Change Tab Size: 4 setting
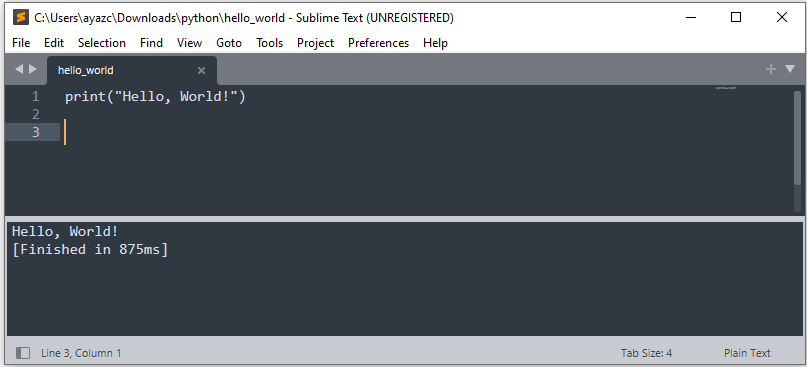The image size is (807, 367). [x=646, y=353]
